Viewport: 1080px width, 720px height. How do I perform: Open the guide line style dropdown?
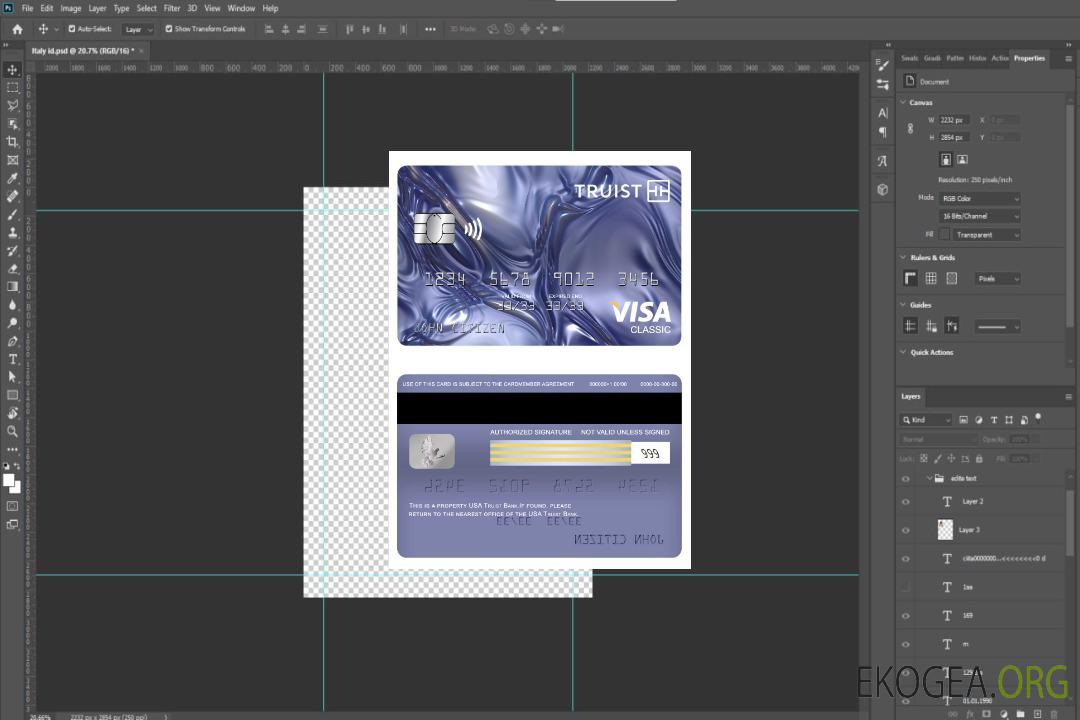coord(997,327)
